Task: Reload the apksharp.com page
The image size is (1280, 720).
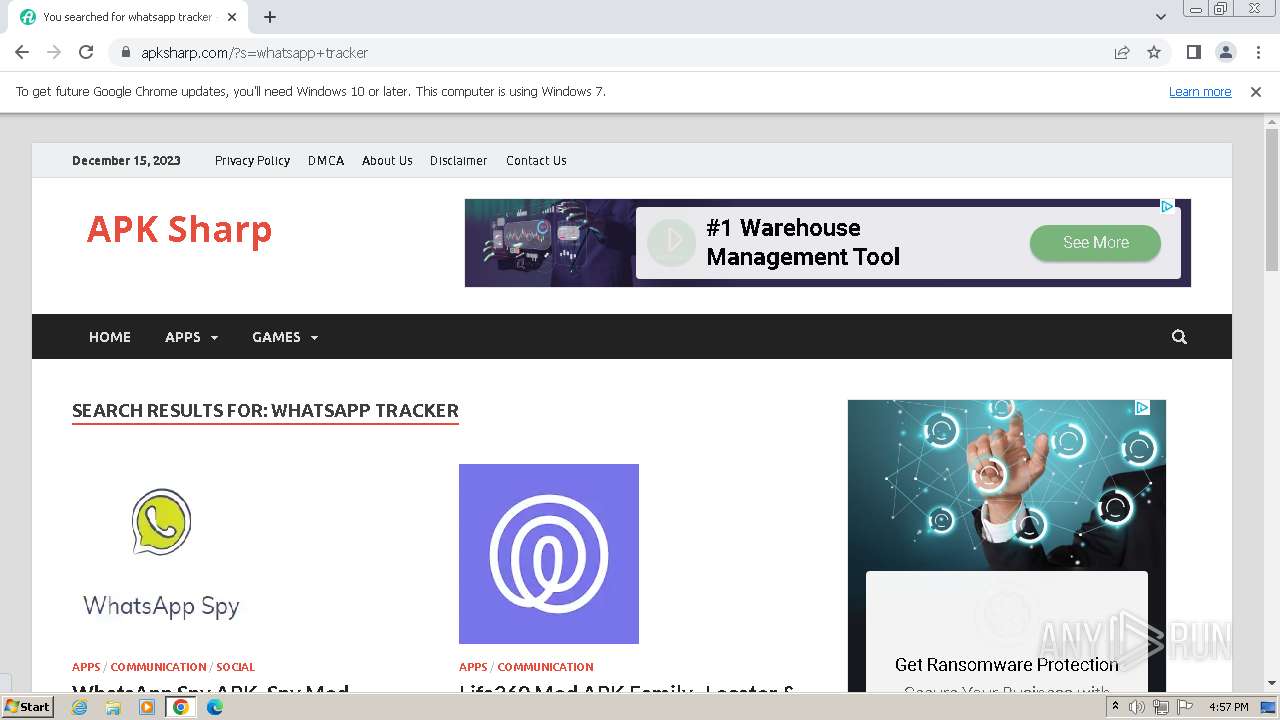Action: coord(86,52)
